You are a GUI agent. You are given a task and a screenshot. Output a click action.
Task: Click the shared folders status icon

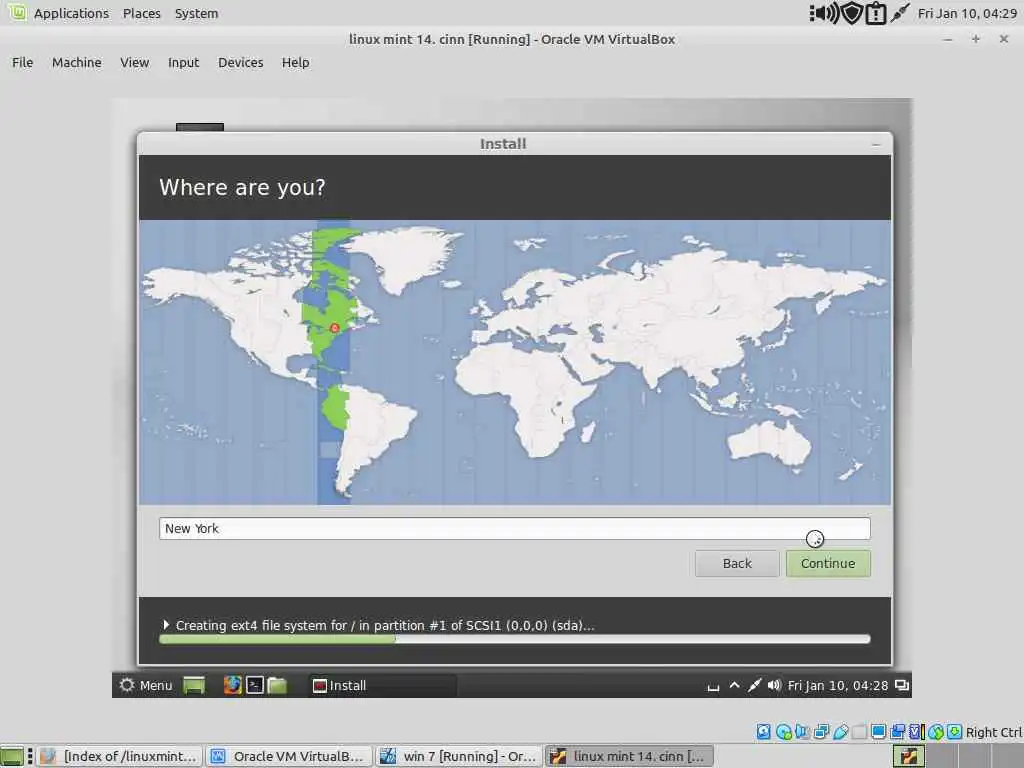tap(859, 731)
